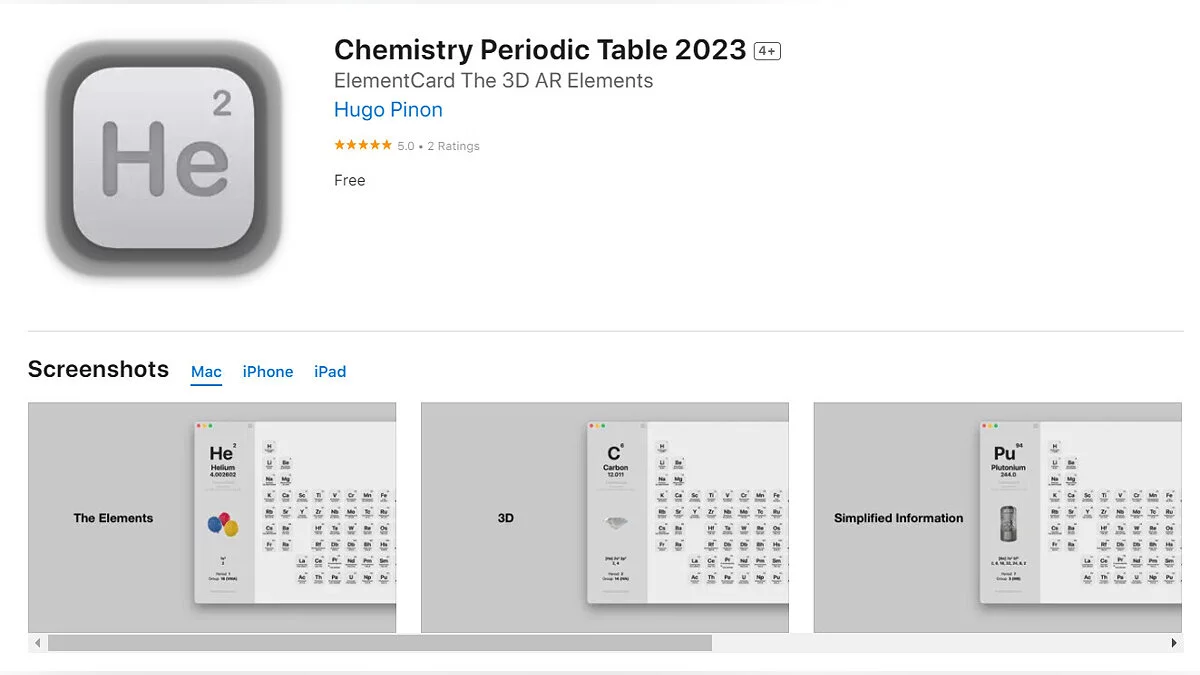The image size is (1200, 675).
Task: Open "Simplified Information" screenshot thumbnail
Action: click(997, 517)
